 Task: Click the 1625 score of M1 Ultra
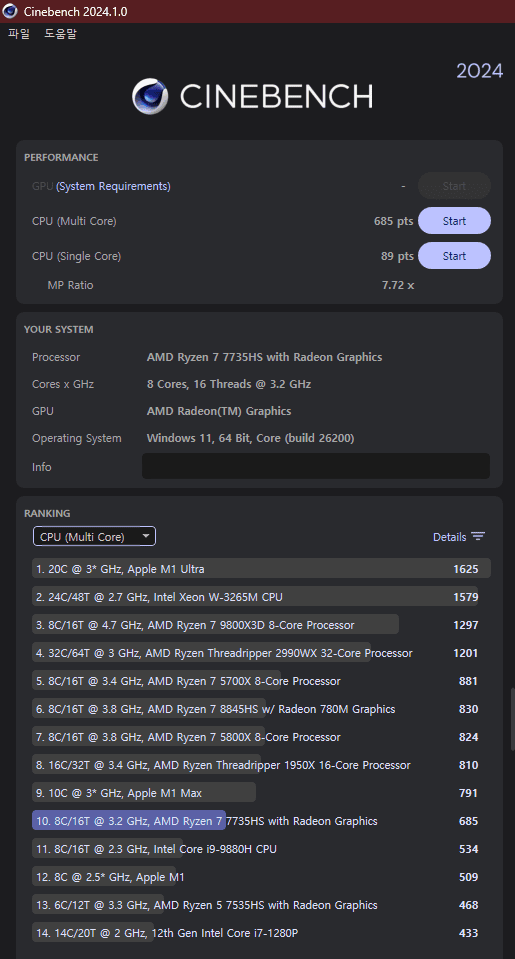click(465, 569)
